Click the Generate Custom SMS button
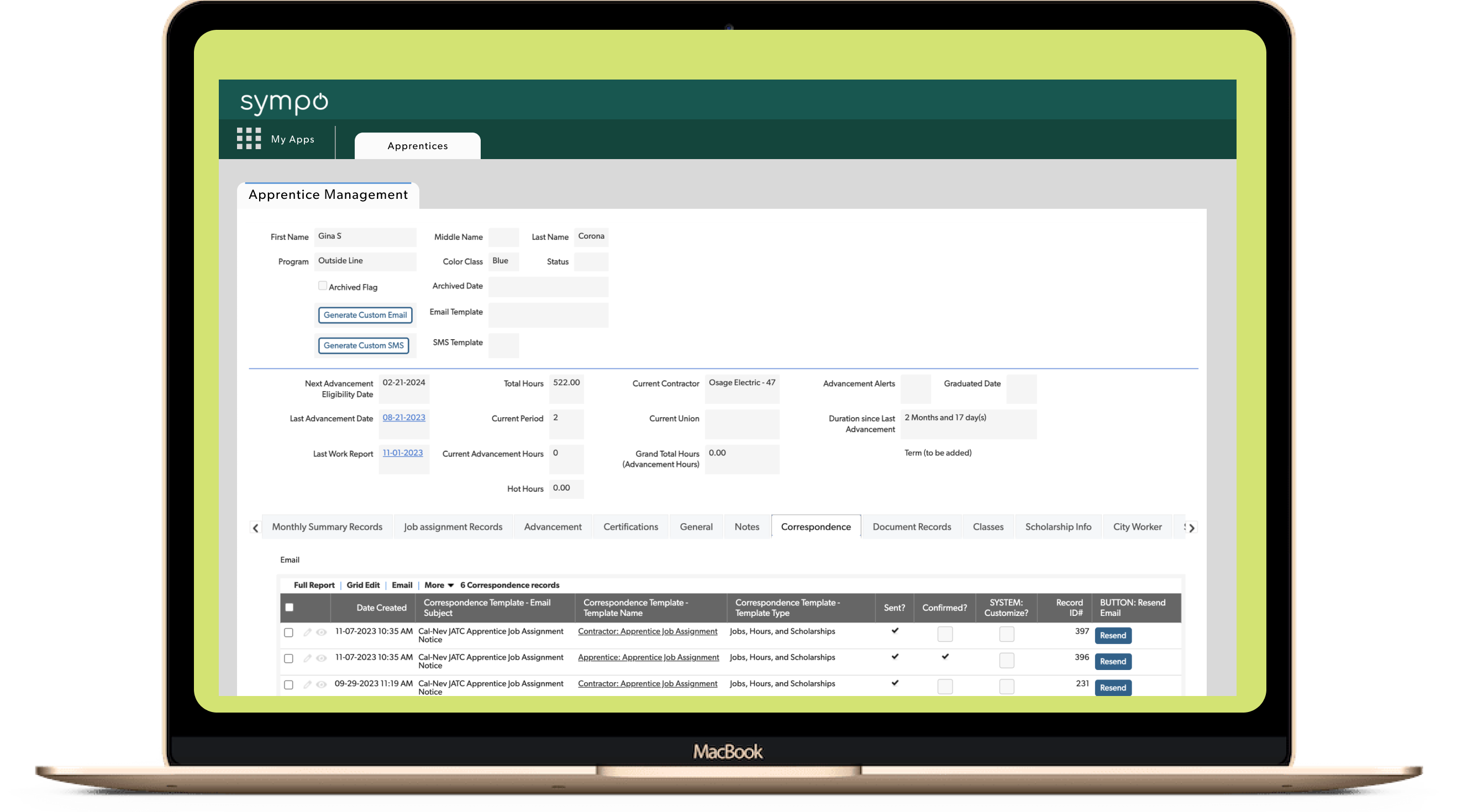This screenshot has width=1457, height=812. 363,345
